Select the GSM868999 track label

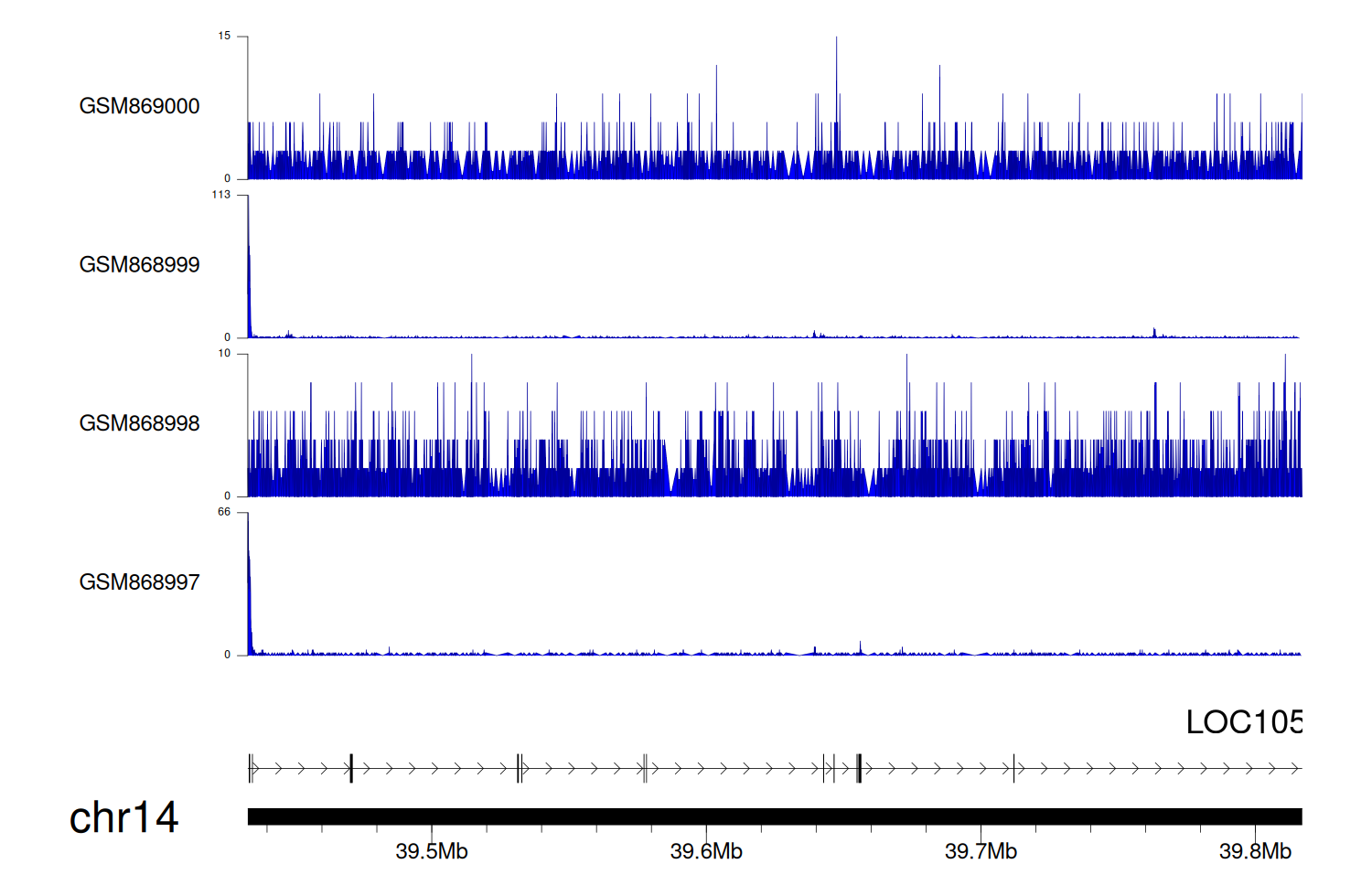point(139,265)
